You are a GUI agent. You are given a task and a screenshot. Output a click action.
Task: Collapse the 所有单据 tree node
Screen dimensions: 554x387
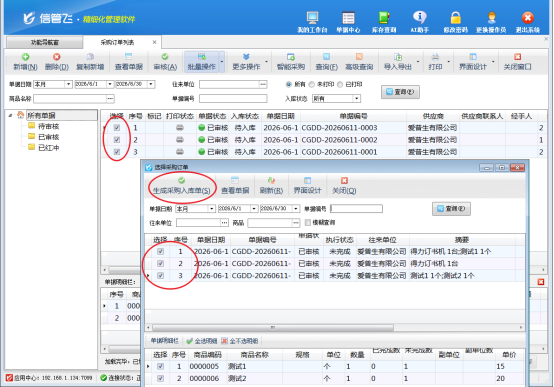pyautogui.click(x=10, y=115)
